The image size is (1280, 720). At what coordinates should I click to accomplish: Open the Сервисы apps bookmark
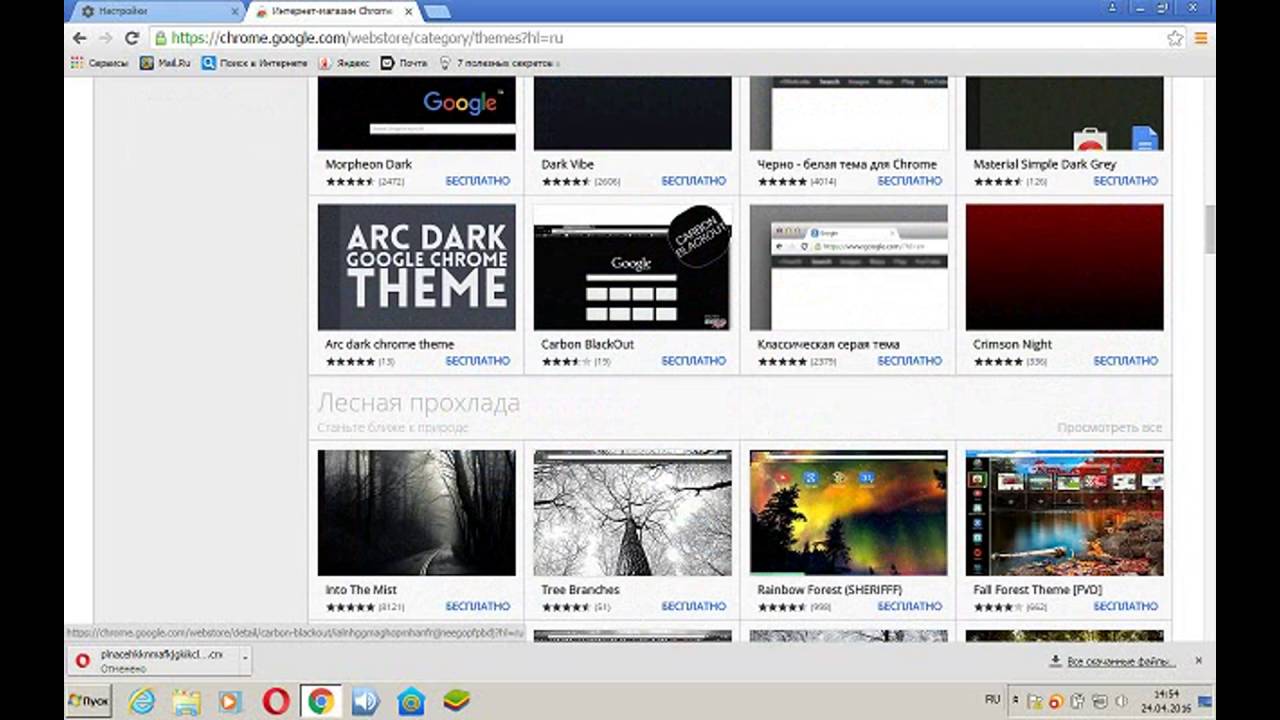click(x=99, y=63)
